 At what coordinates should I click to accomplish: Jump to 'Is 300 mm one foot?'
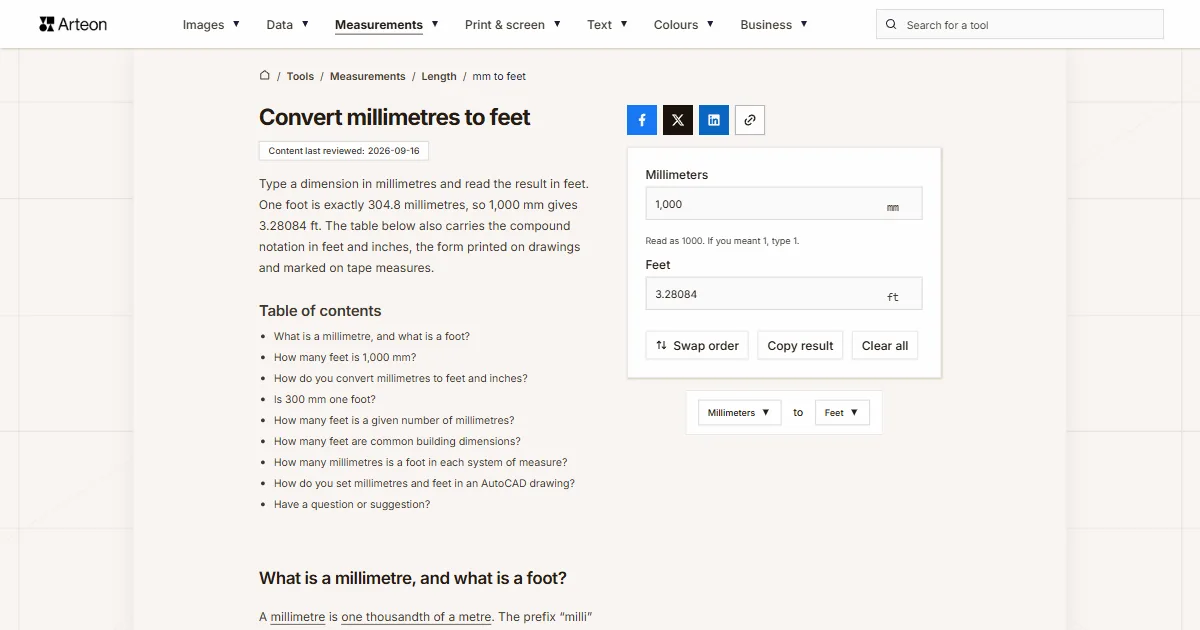point(325,399)
